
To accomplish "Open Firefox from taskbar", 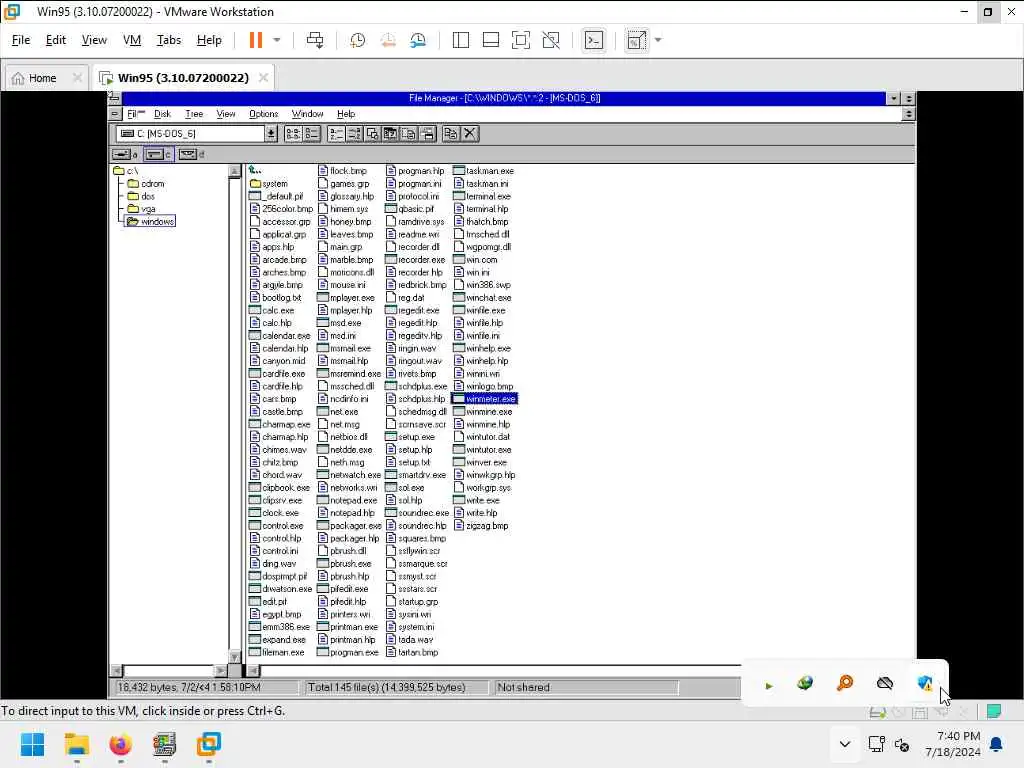I will pos(120,744).
